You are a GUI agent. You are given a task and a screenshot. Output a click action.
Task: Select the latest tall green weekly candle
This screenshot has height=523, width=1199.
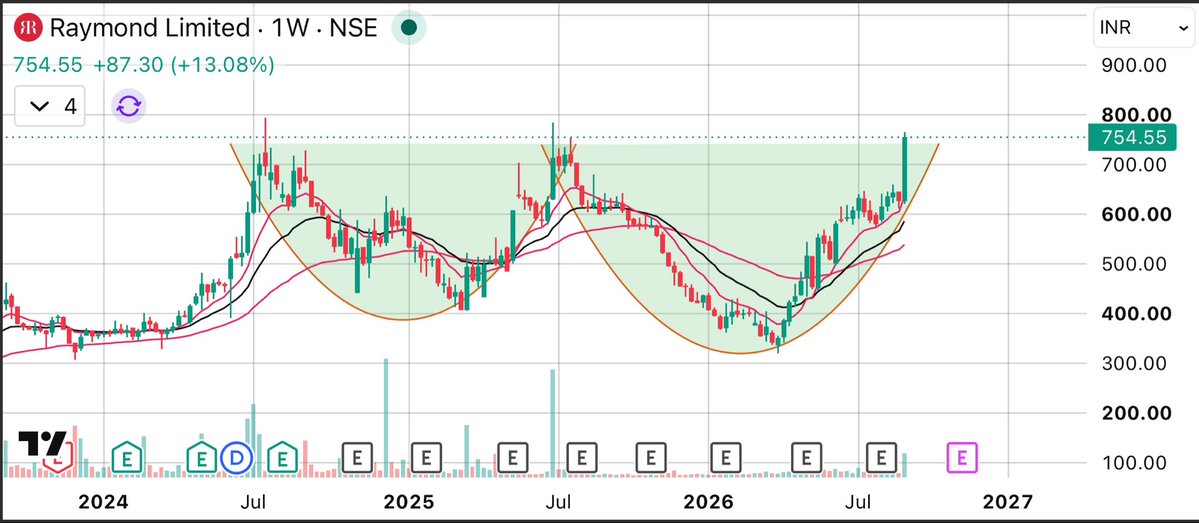coord(905,168)
